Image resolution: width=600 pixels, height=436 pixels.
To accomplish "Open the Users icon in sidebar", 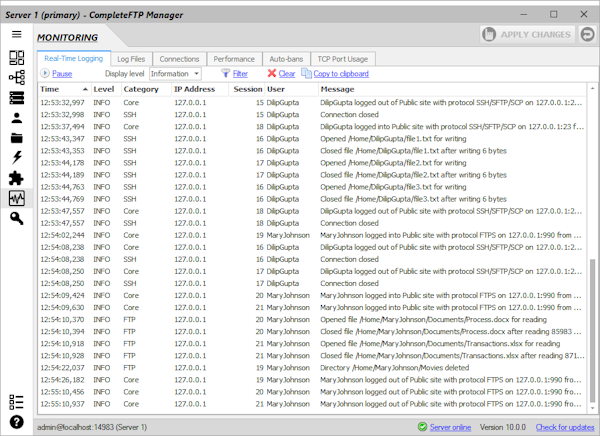I will tap(16, 118).
